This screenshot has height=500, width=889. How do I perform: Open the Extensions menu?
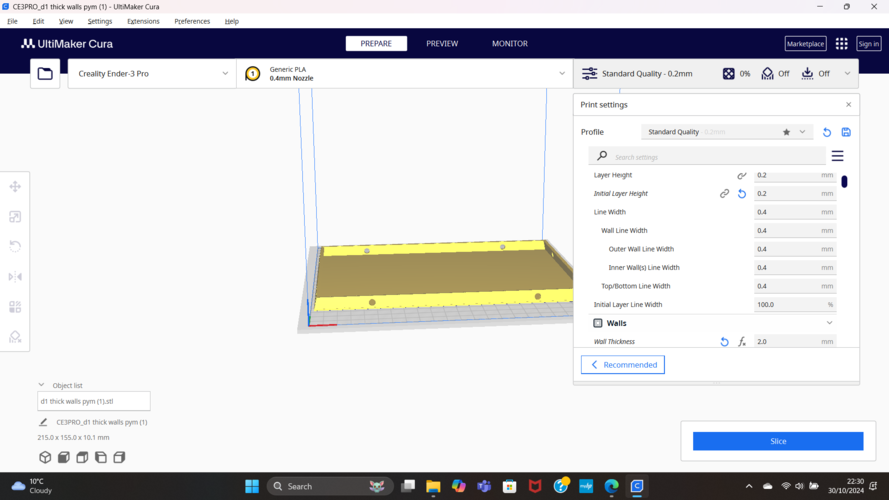[143, 21]
